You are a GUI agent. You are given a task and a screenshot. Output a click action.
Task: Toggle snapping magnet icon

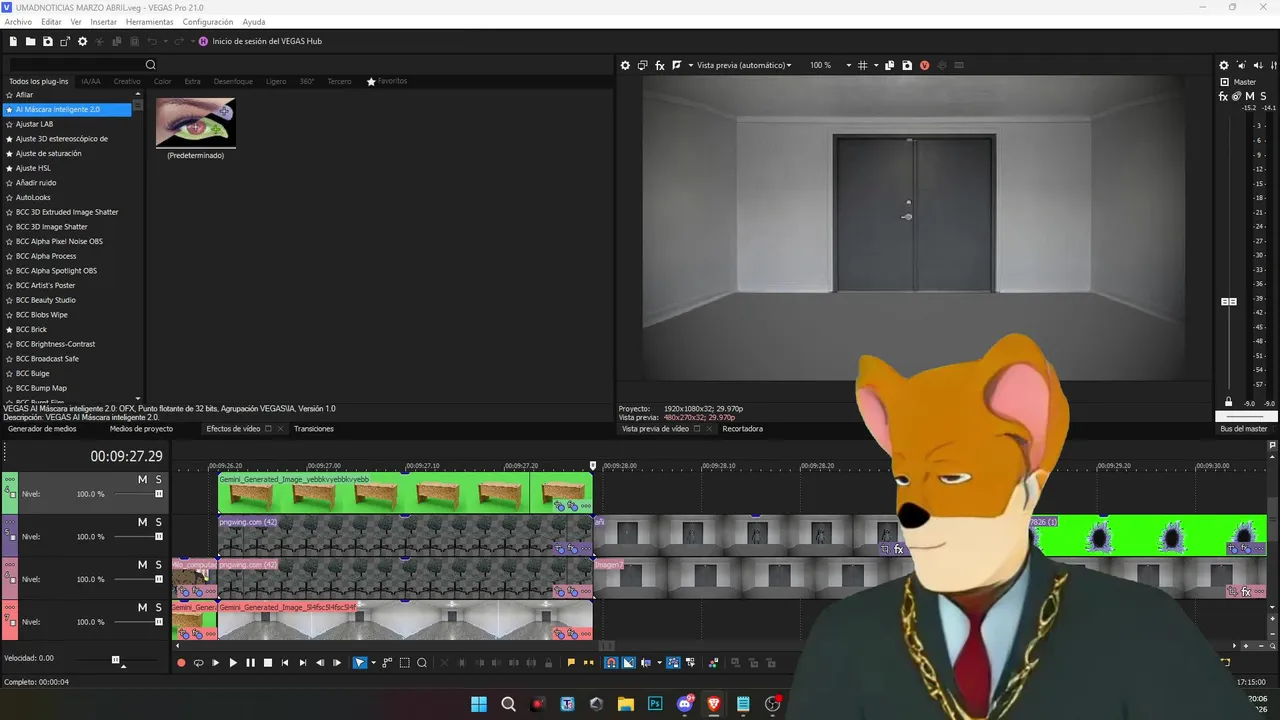[611, 662]
